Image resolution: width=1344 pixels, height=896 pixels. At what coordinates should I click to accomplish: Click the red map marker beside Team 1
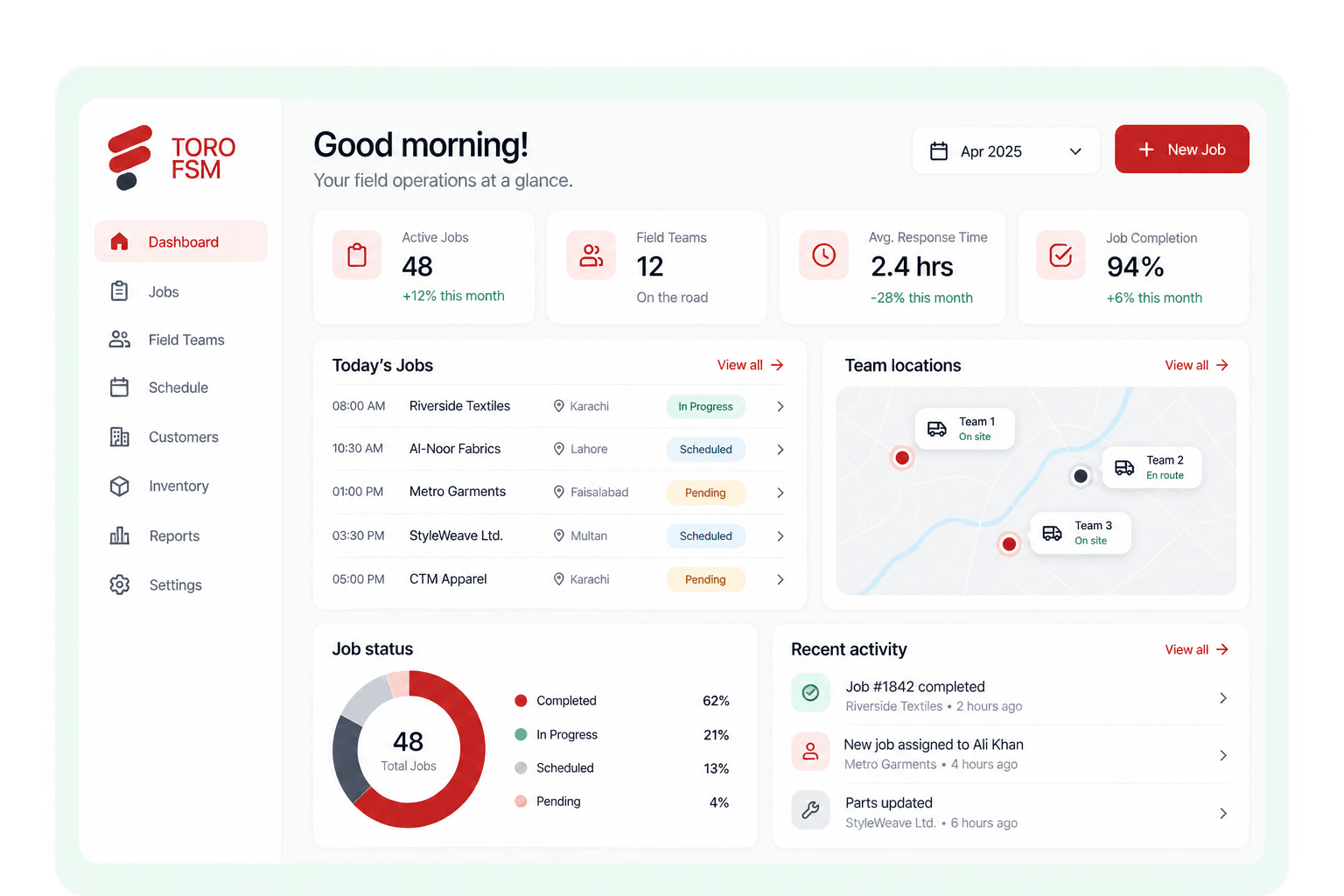[x=902, y=458]
